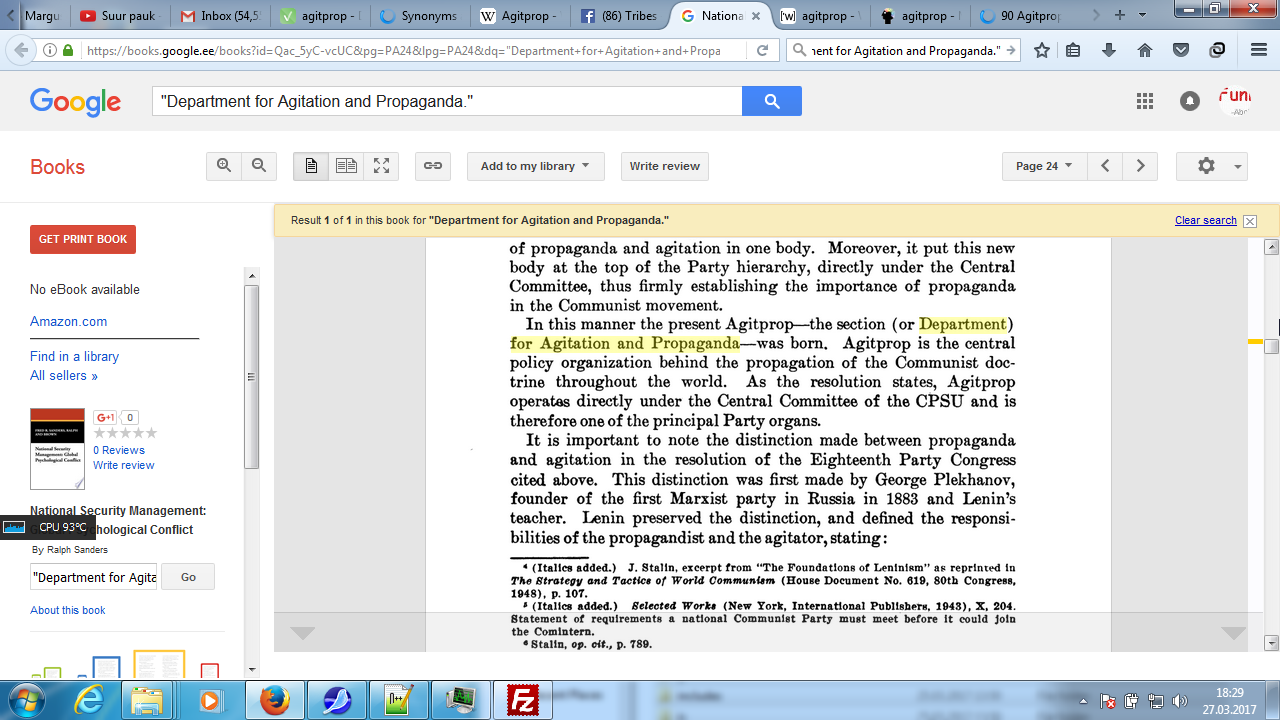1280x720 pixels.
Task: Show hidden system tray icons
Action: (1084, 701)
